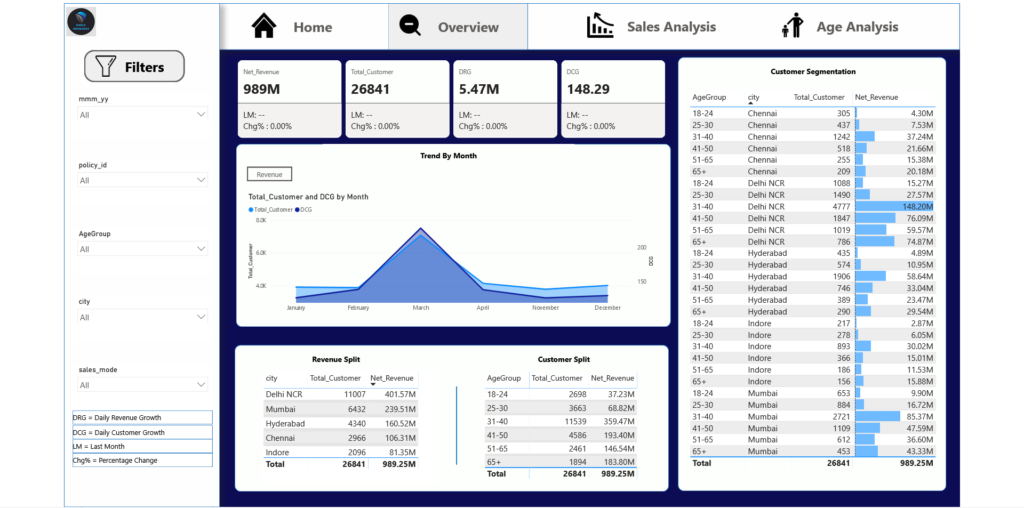
Task: Click the company logo at top left
Action: 81,22
